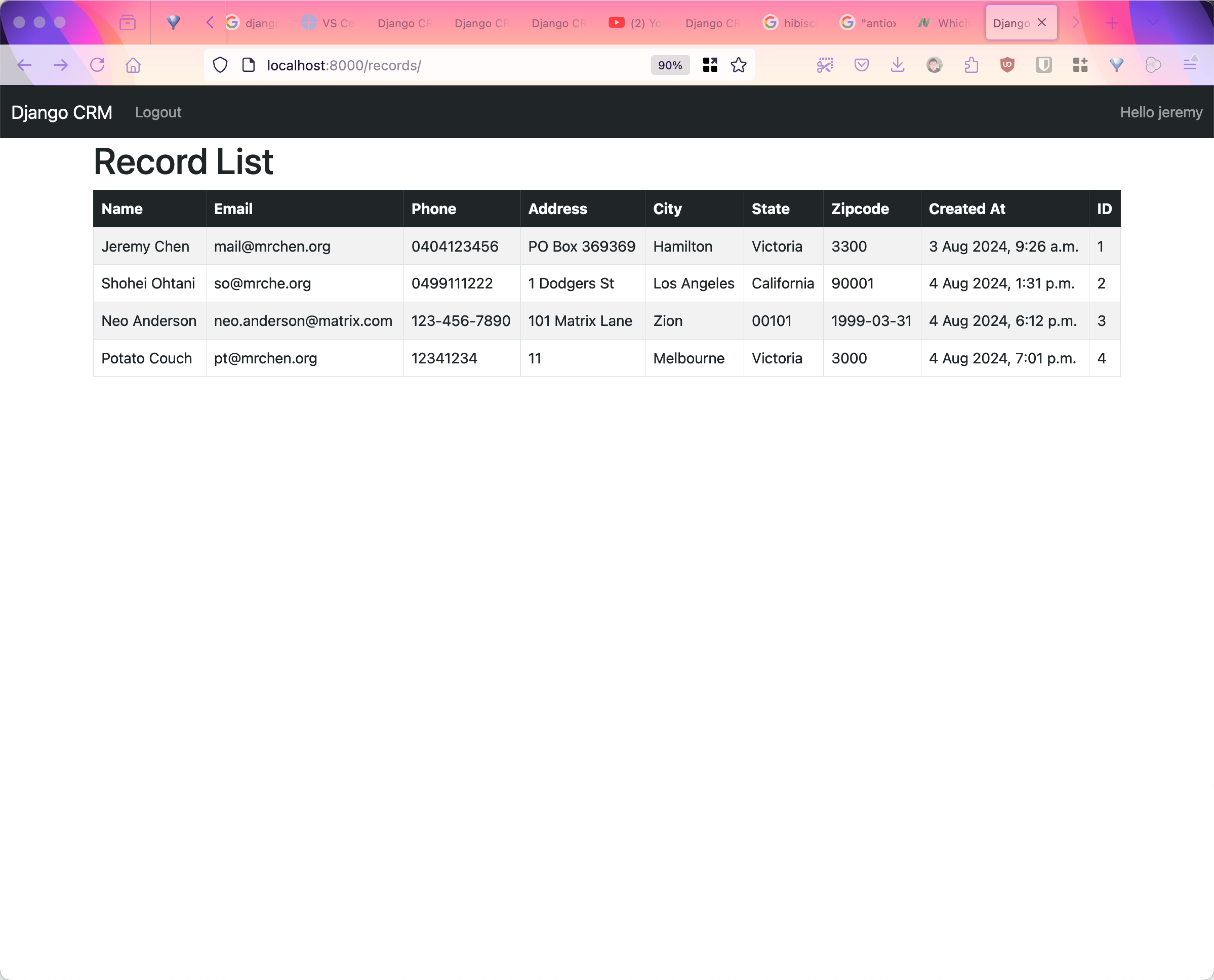Open a new tab with plus button
The width and height of the screenshot is (1214, 980).
1112,22
